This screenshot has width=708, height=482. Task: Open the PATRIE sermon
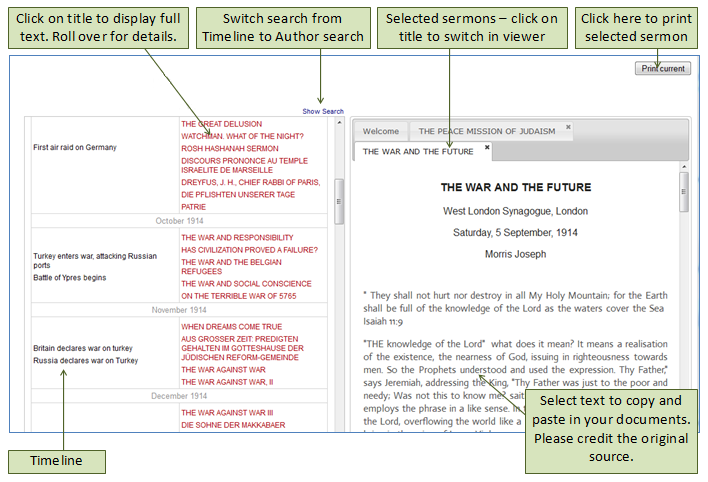[193, 207]
